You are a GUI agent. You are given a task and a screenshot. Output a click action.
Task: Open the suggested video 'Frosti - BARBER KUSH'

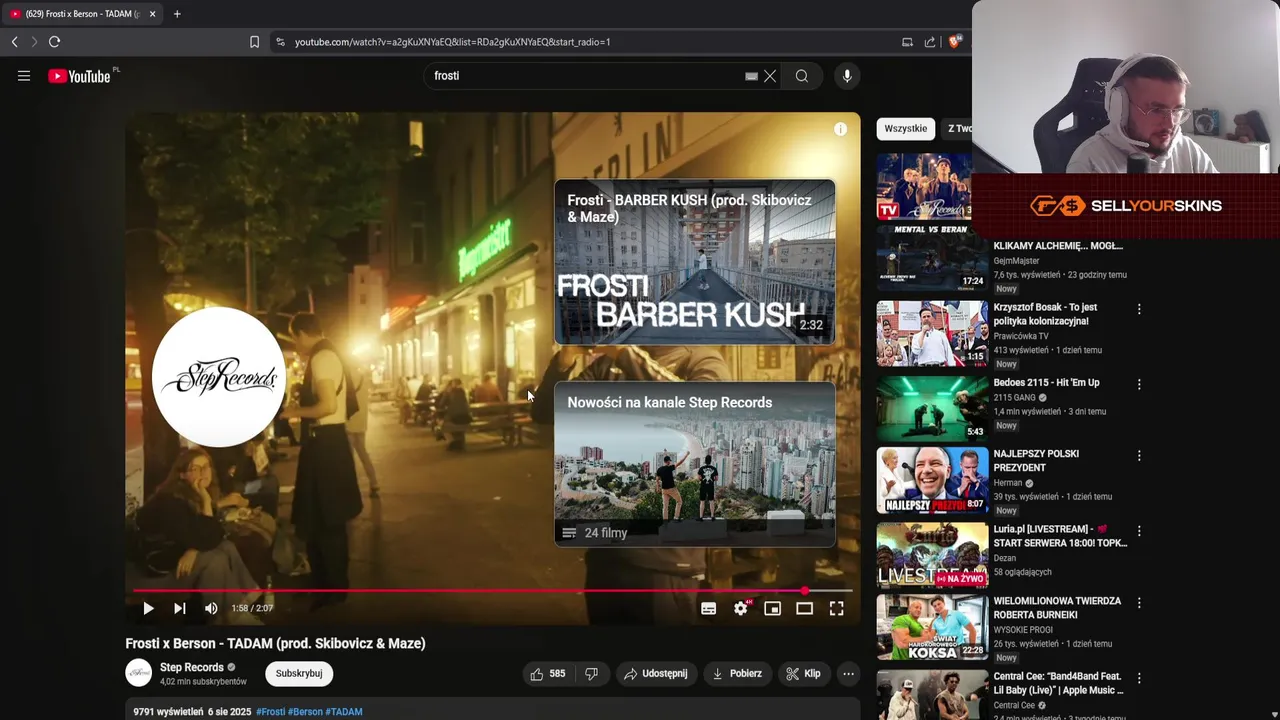[695, 262]
